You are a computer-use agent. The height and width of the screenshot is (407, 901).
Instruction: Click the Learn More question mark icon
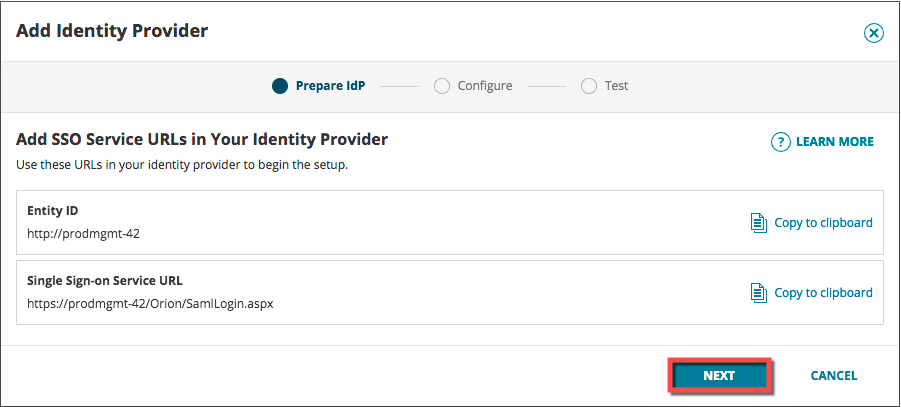pyautogui.click(x=781, y=142)
